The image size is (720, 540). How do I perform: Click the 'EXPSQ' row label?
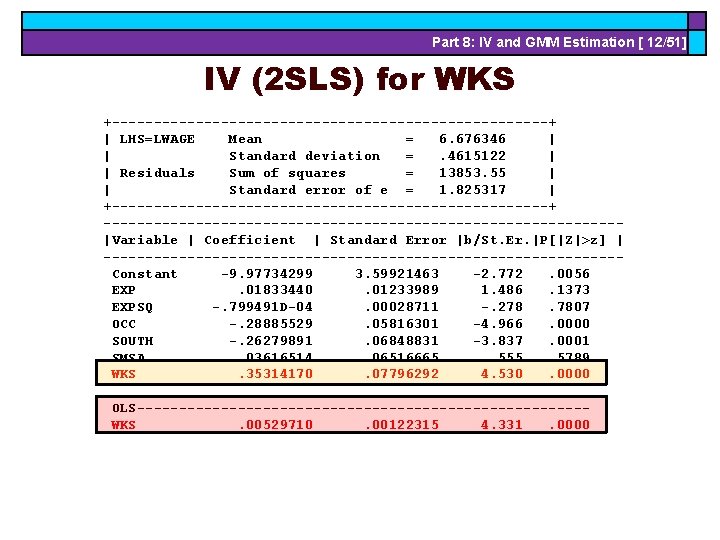[132, 307]
